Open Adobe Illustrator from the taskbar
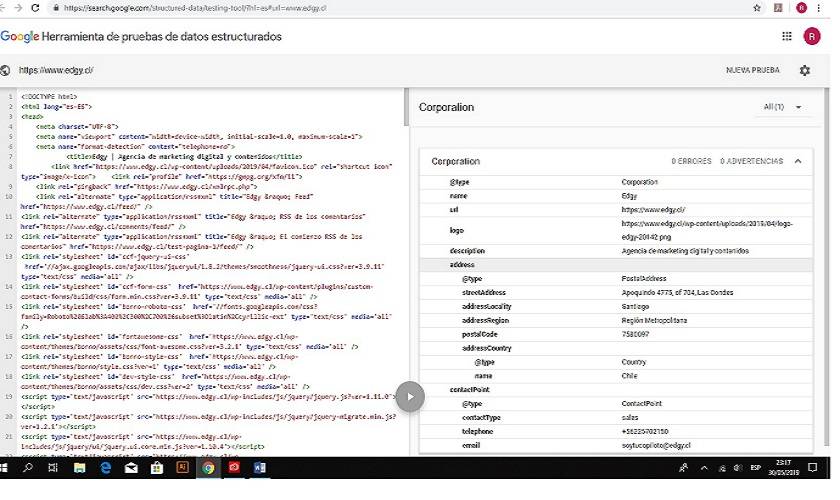The image size is (840, 500). click(182, 467)
